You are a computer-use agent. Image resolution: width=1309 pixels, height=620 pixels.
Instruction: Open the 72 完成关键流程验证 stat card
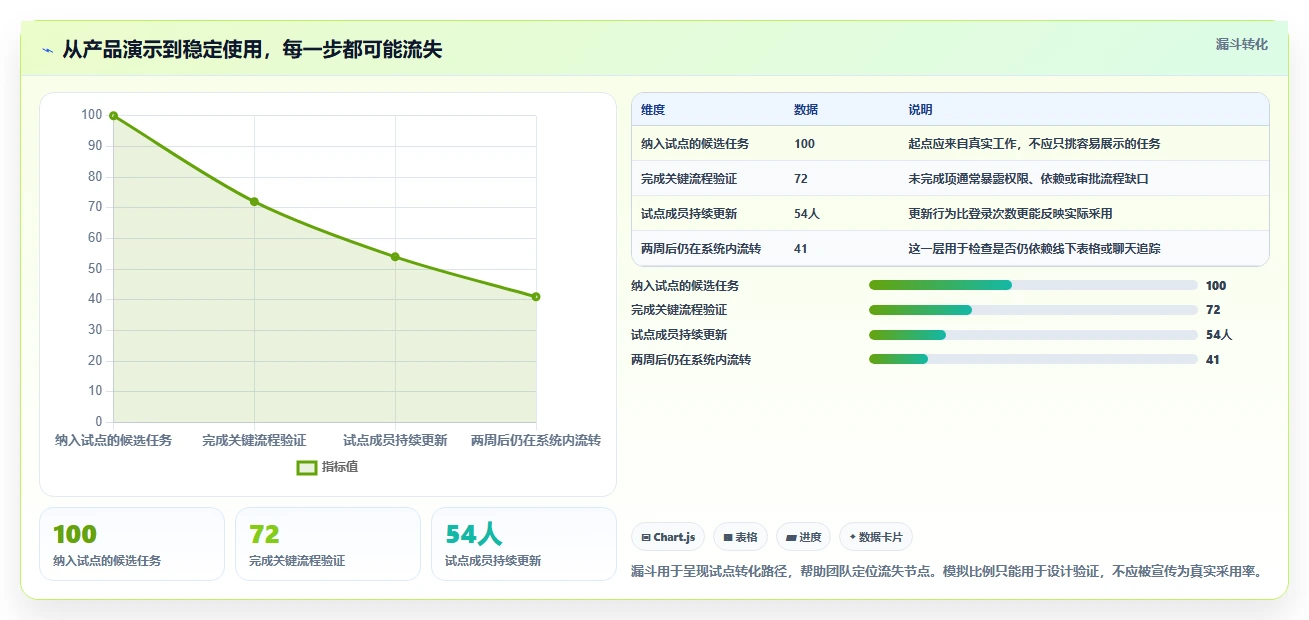tap(328, 544)
